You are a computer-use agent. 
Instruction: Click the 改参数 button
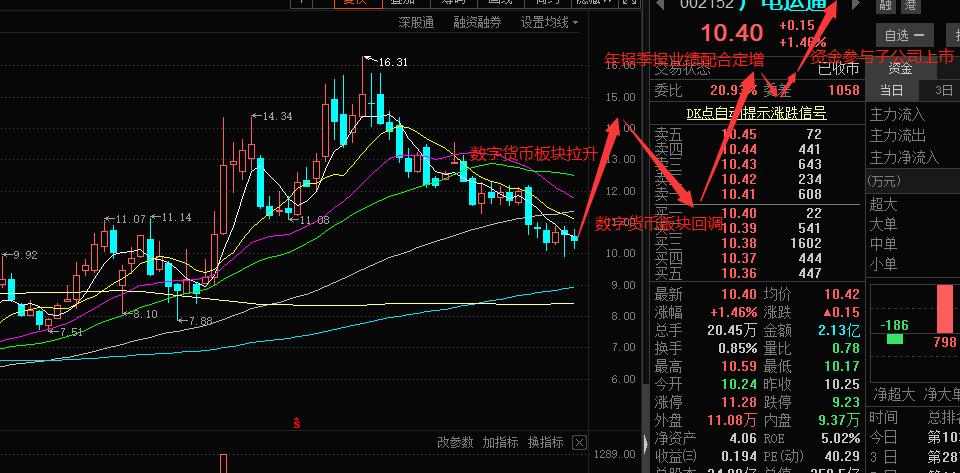tap(456, 442)
